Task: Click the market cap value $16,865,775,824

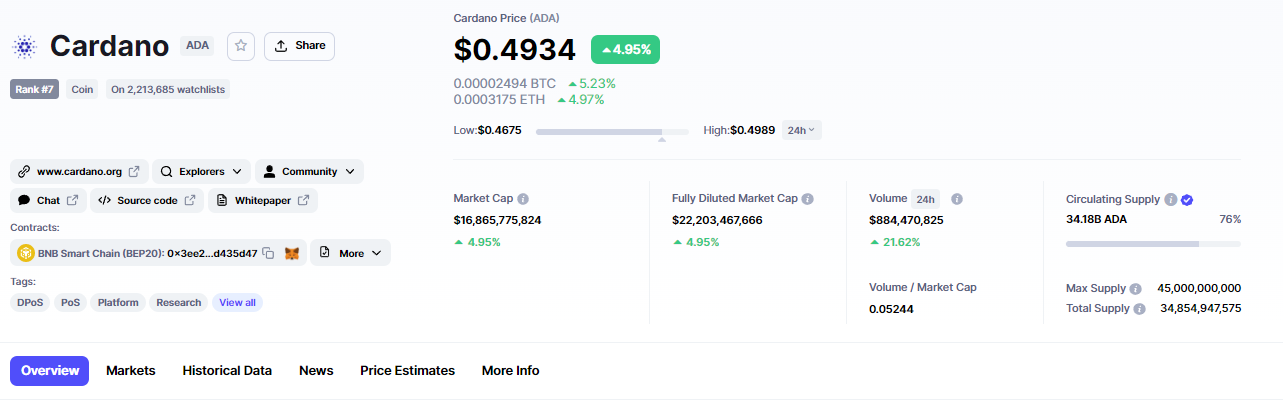Action: pos(497,220)
